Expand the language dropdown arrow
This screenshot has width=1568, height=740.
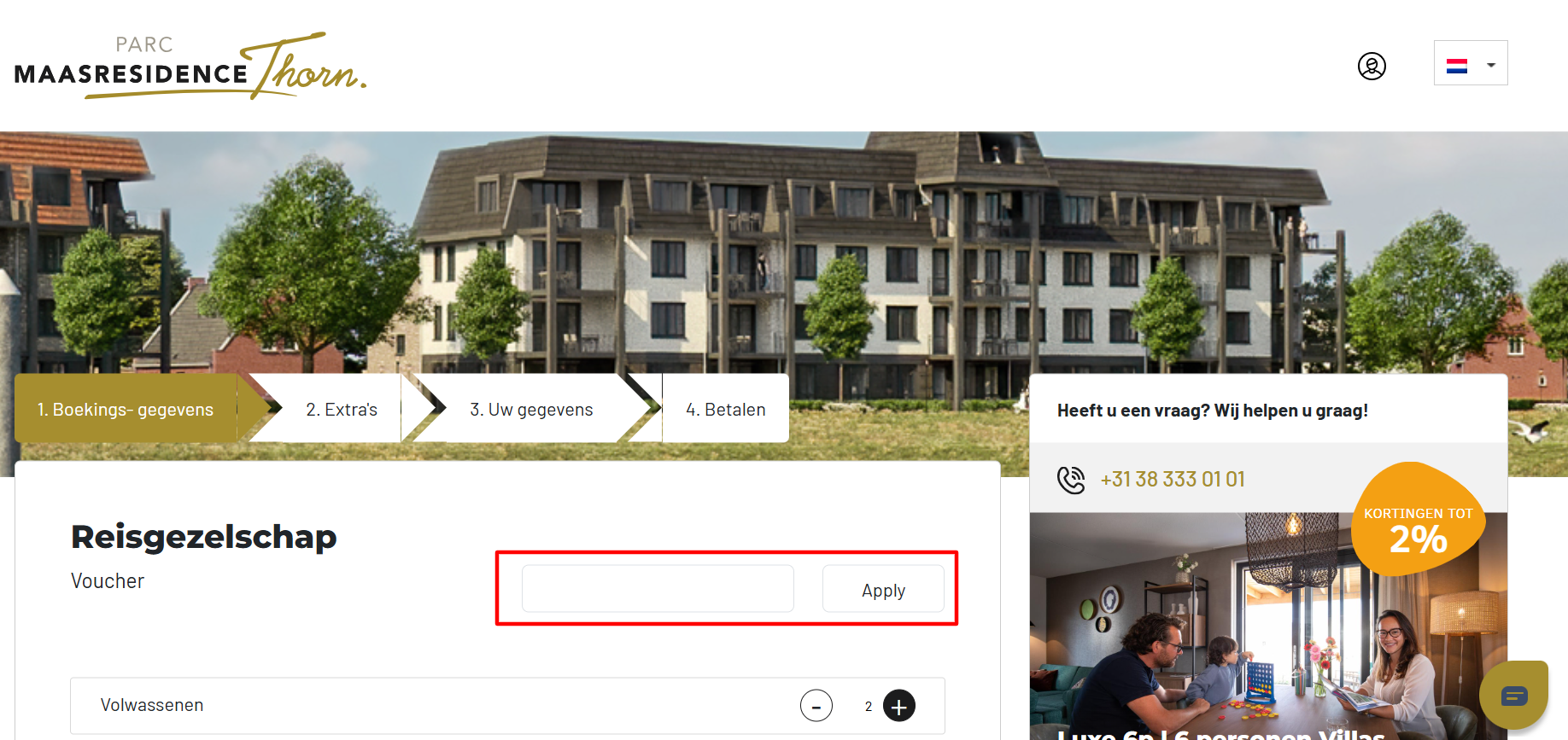point(1491,65)
